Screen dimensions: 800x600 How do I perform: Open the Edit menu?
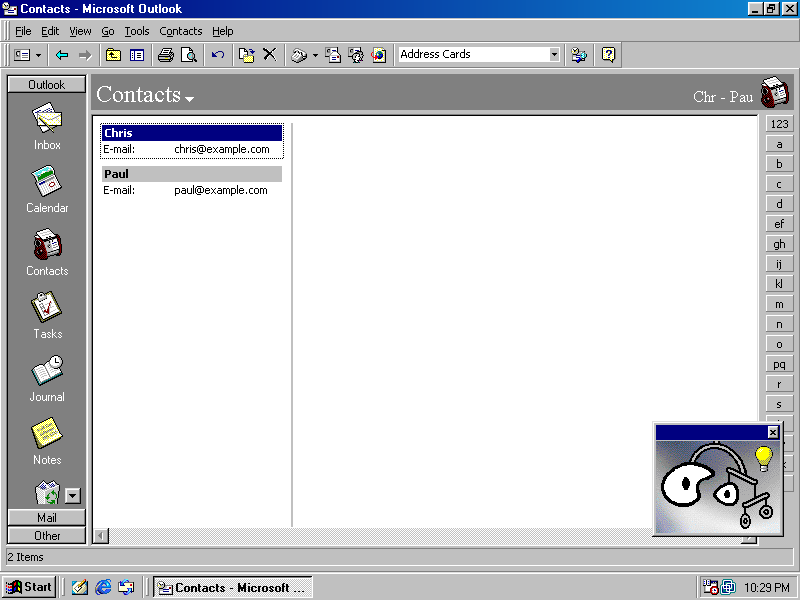pyautogui.click(x=50, y=31)
